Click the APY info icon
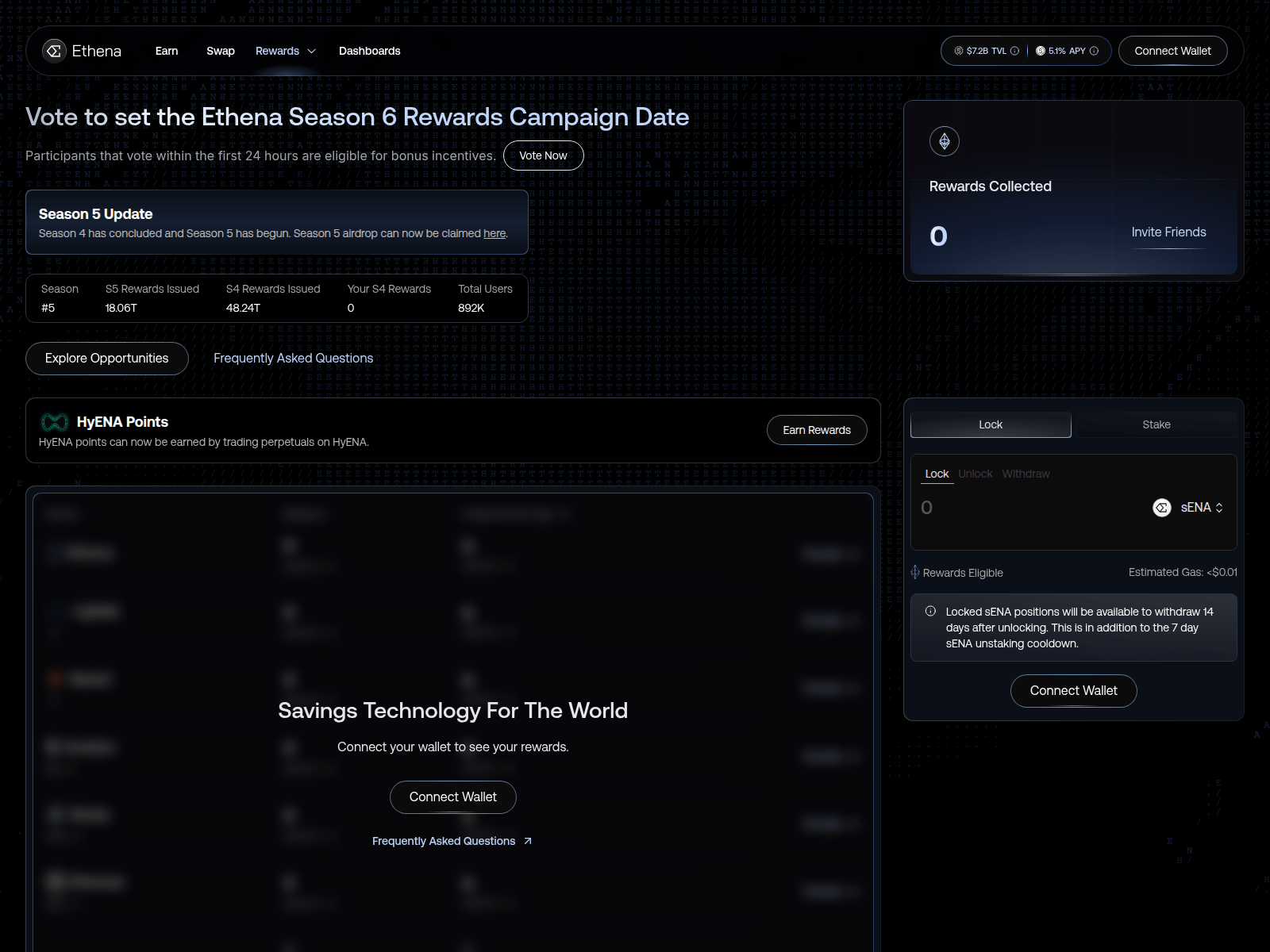 coord(1094,50)
